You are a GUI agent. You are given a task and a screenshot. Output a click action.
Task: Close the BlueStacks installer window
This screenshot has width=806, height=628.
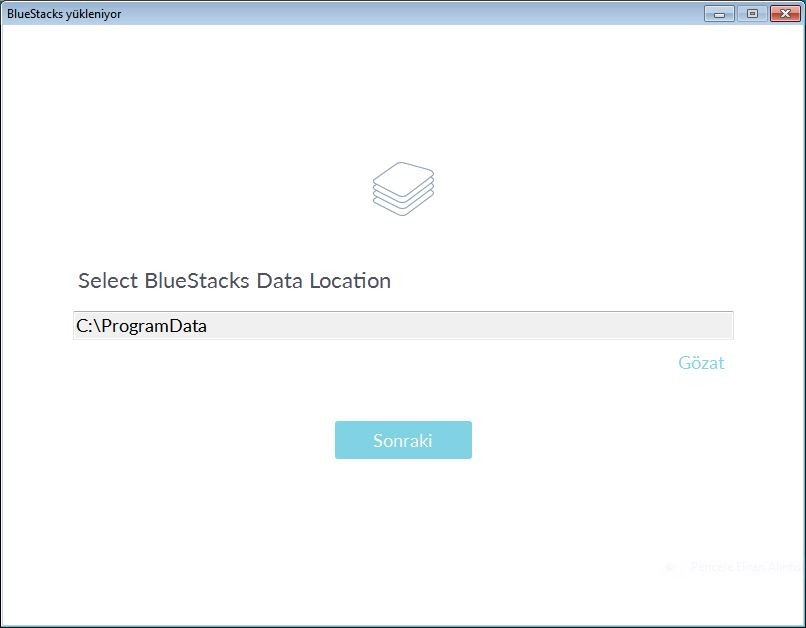[x=785, y=14]
